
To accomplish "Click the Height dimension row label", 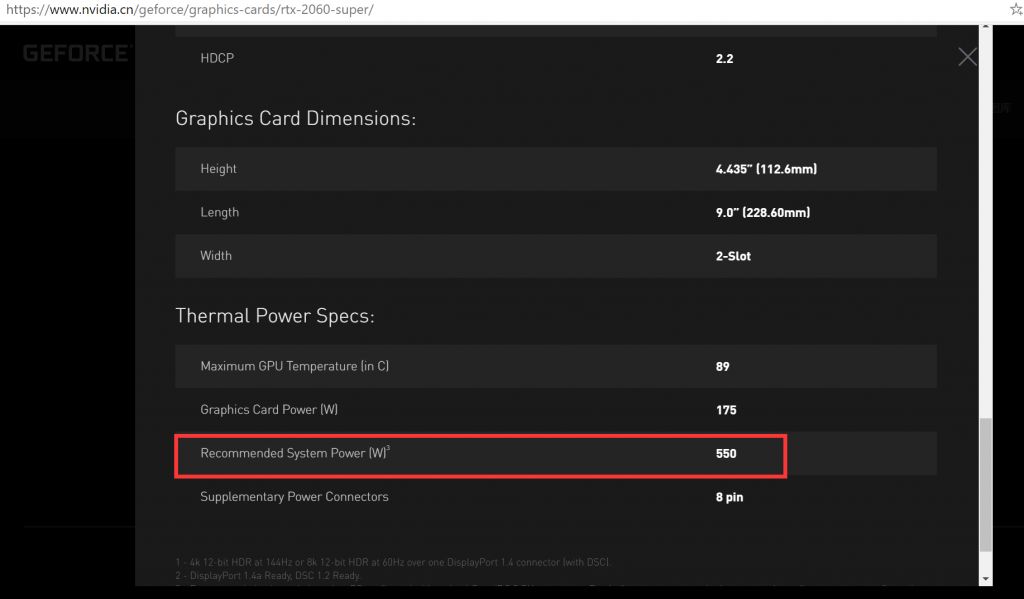I will coord(218,169).
